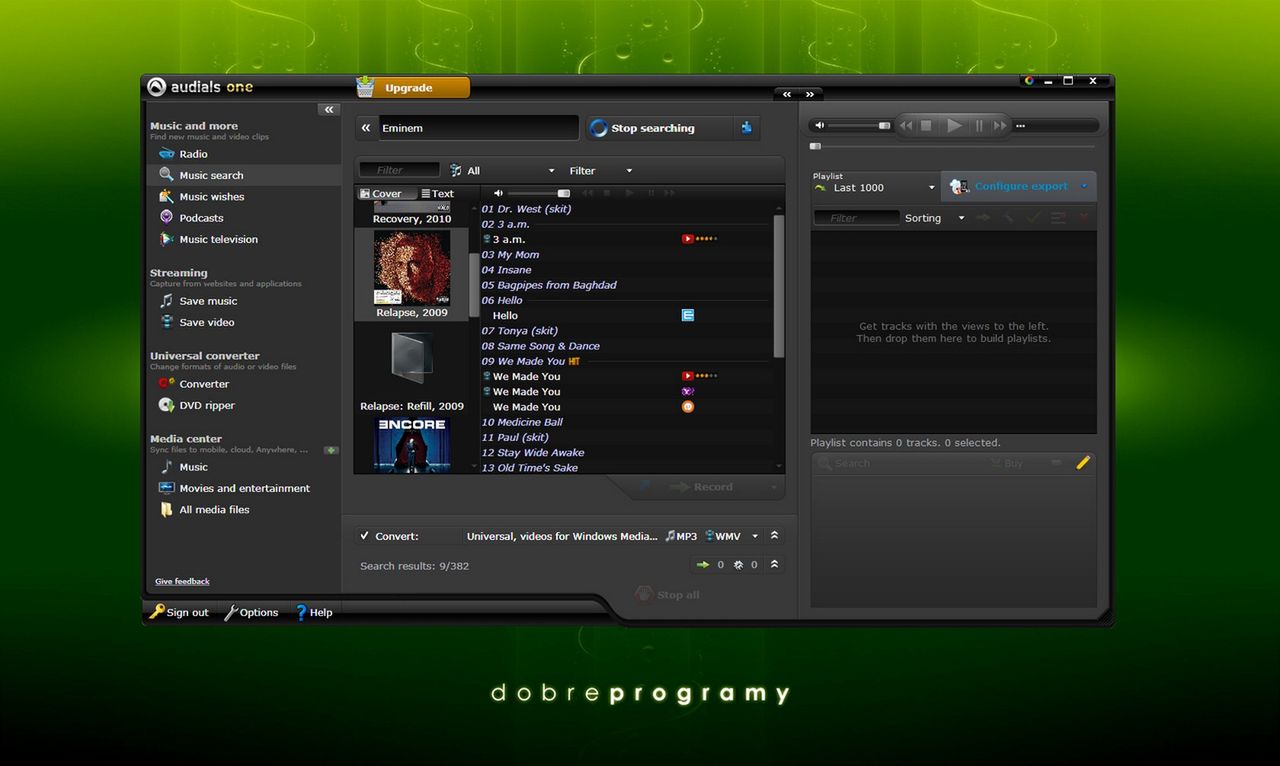The height and width of the screenshot is (766, 1280).
Task: Click the Relapse, 2009 album cover
Action: coord(411,267)
